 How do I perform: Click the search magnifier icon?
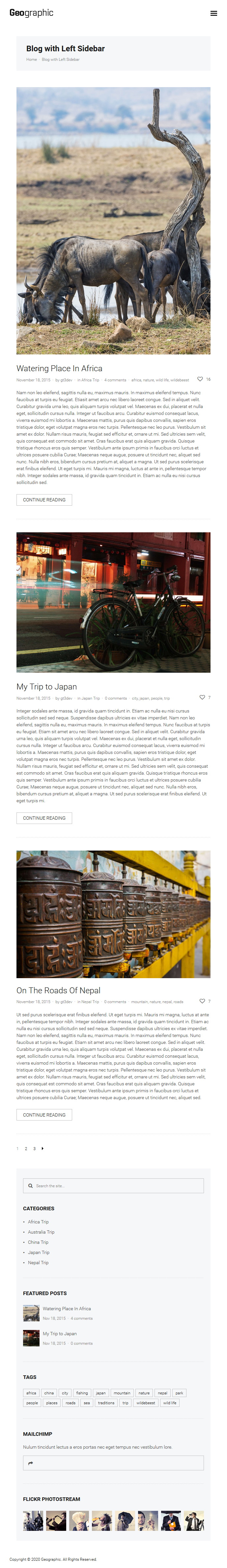pyautogui.click(x=31, y=1186)
